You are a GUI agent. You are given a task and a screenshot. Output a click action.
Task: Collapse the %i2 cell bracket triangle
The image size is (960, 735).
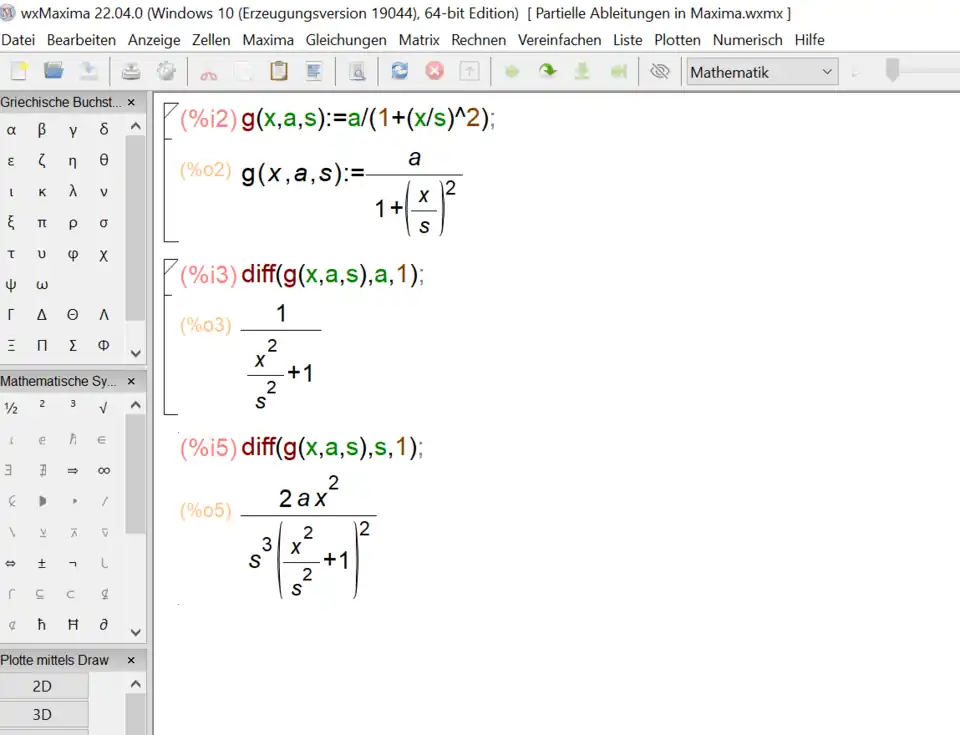[x=169, y=110]
